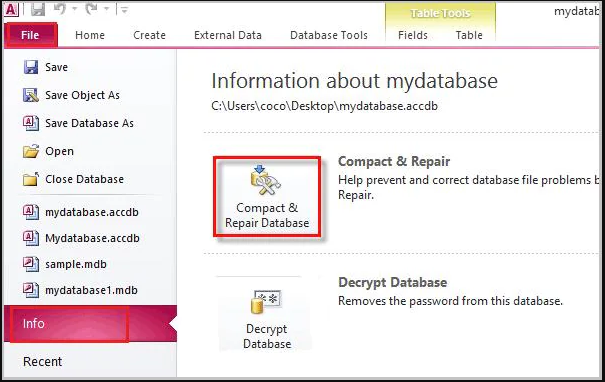Viewport: 605px width, 382px height.
Task: Click icon beside recent file mydatabase.accdb
Action: point(30,212)
